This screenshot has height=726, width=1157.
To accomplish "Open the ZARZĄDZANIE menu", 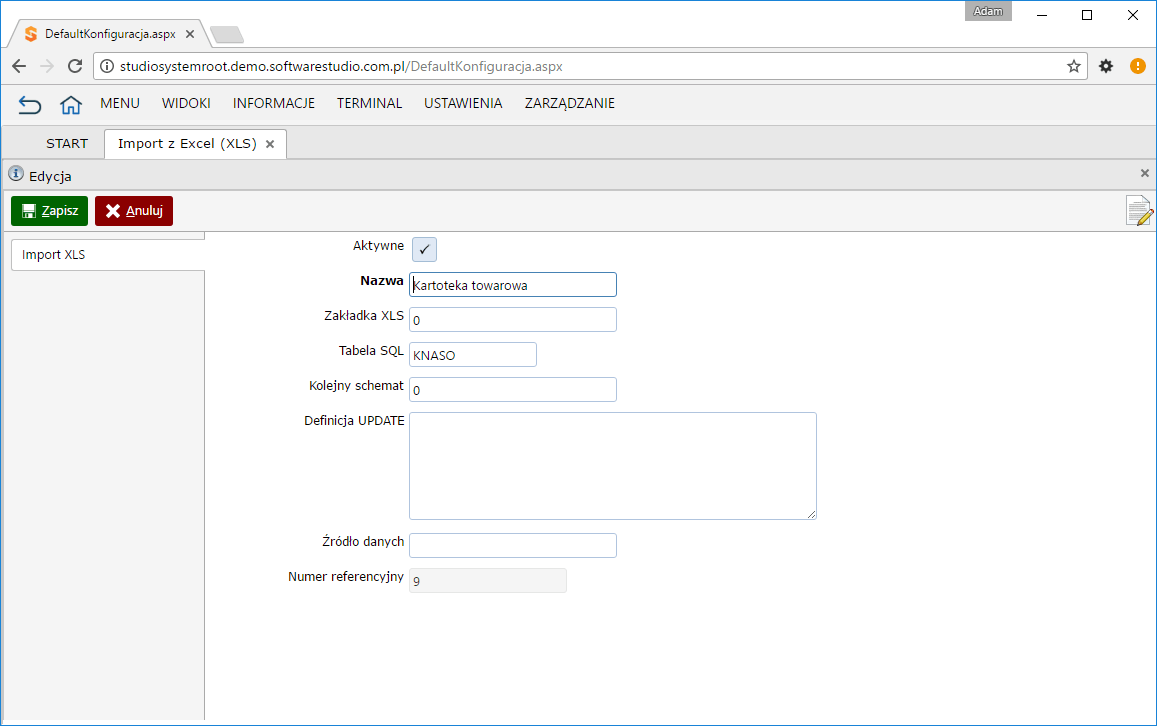I will coord(570,103).
